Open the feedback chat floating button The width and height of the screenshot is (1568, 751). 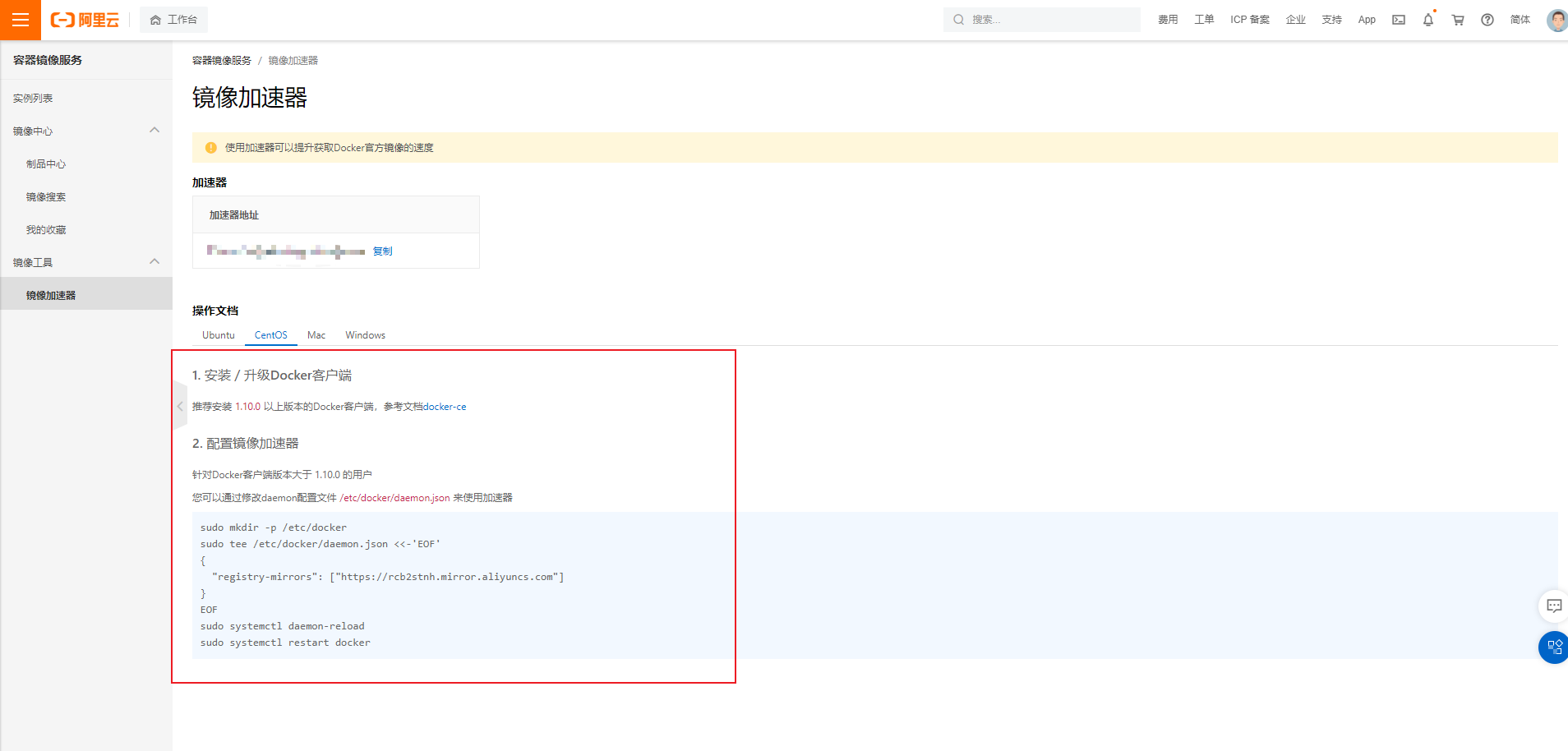(1553, 606)
